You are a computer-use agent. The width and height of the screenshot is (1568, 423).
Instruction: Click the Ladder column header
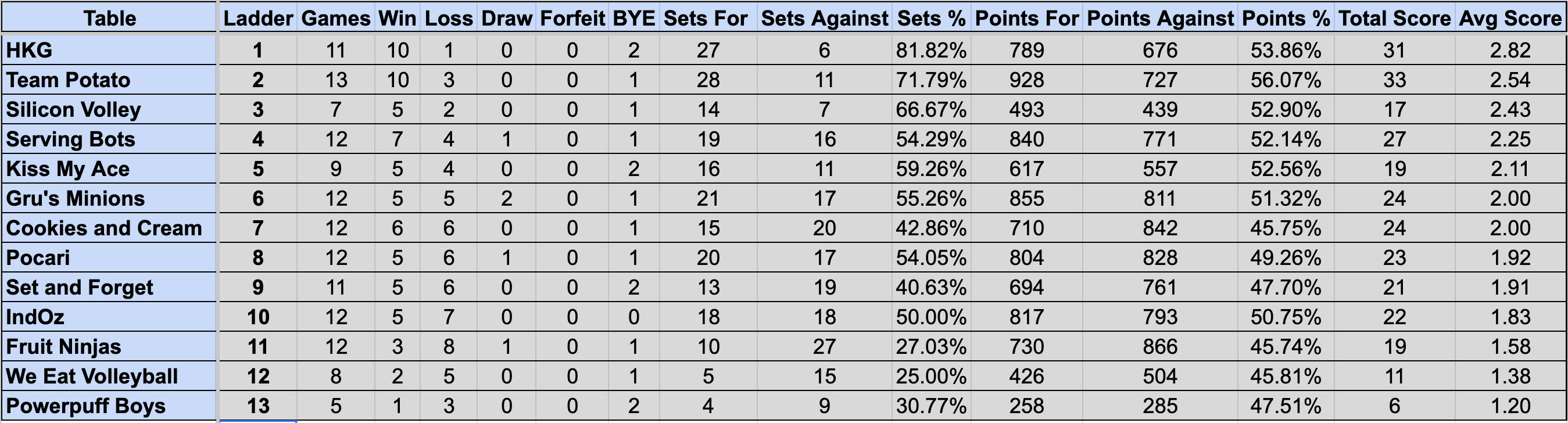point(258,17)
